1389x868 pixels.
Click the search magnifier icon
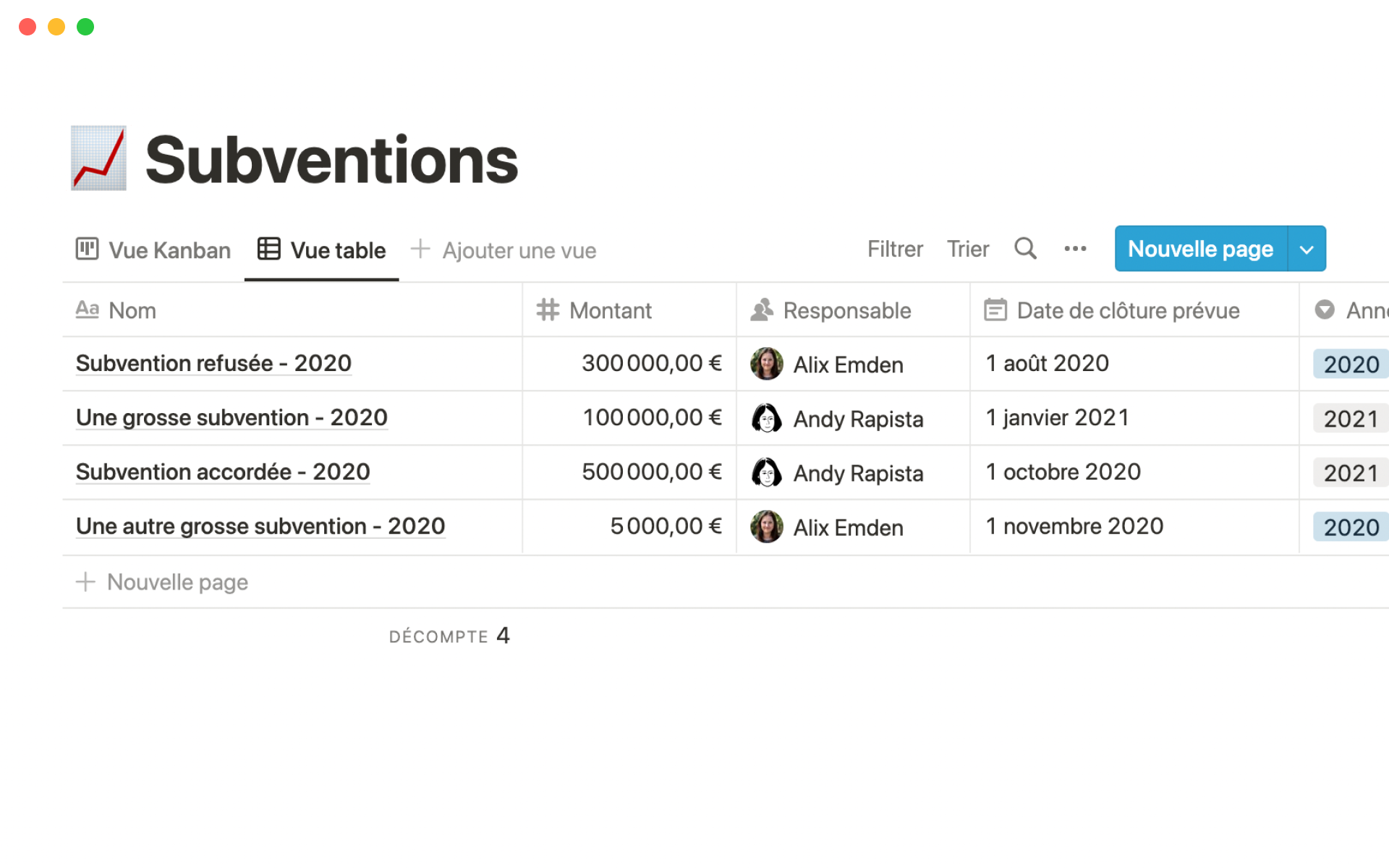click(x=1024, y=249)
